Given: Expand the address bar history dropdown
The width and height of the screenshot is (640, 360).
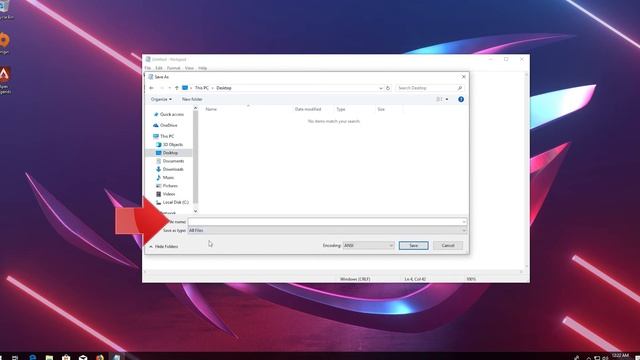Looking at the screenshot, I should (381, 88).
